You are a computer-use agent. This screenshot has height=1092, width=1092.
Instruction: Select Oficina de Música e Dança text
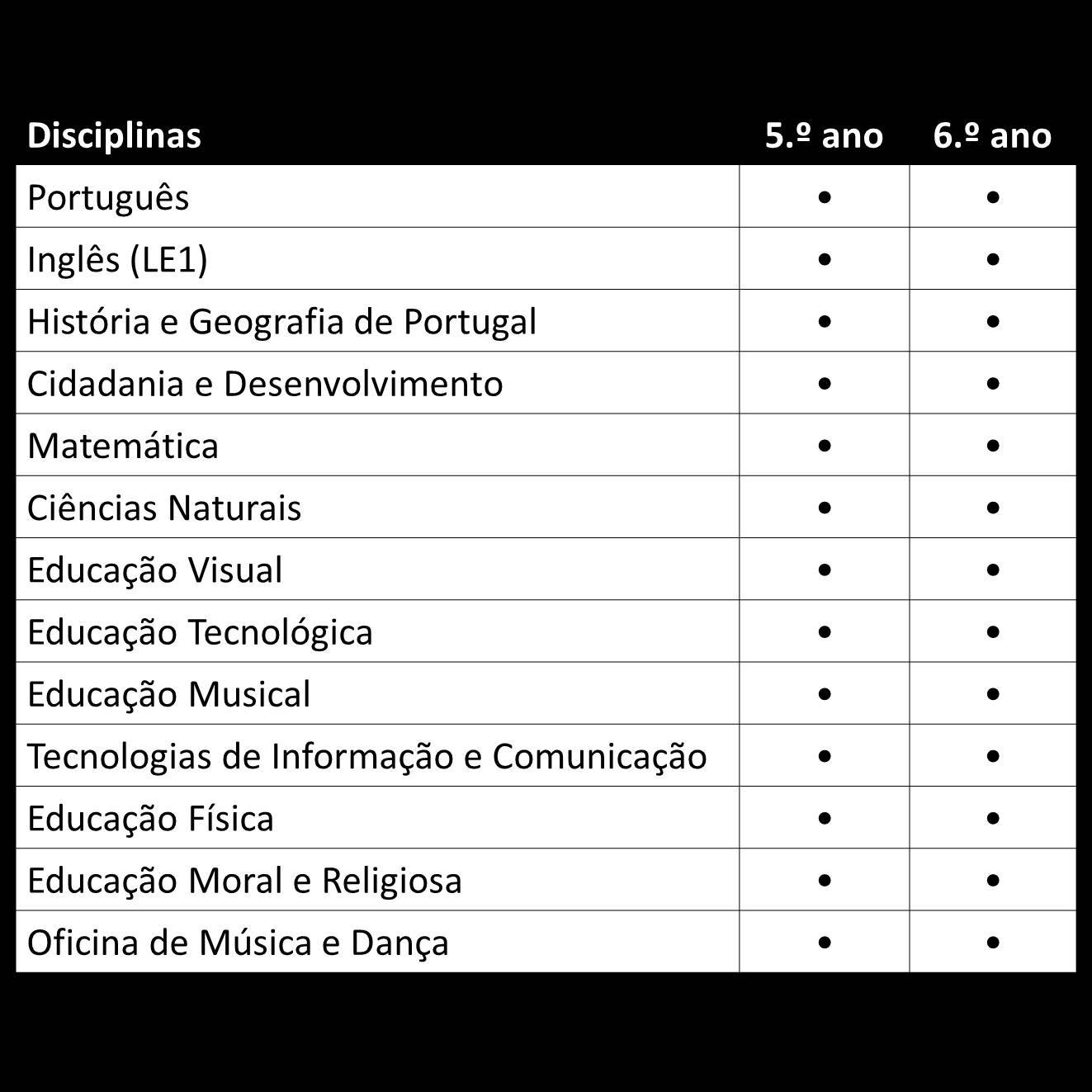(x=238, y=943)
